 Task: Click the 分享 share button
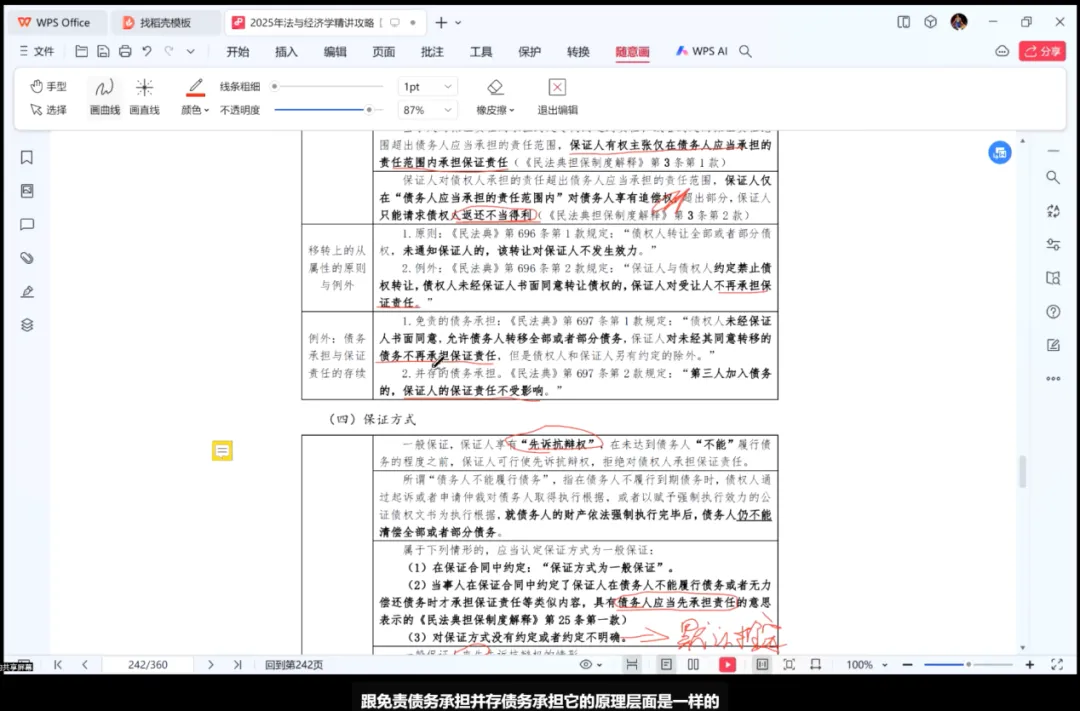coord(1042,51)
